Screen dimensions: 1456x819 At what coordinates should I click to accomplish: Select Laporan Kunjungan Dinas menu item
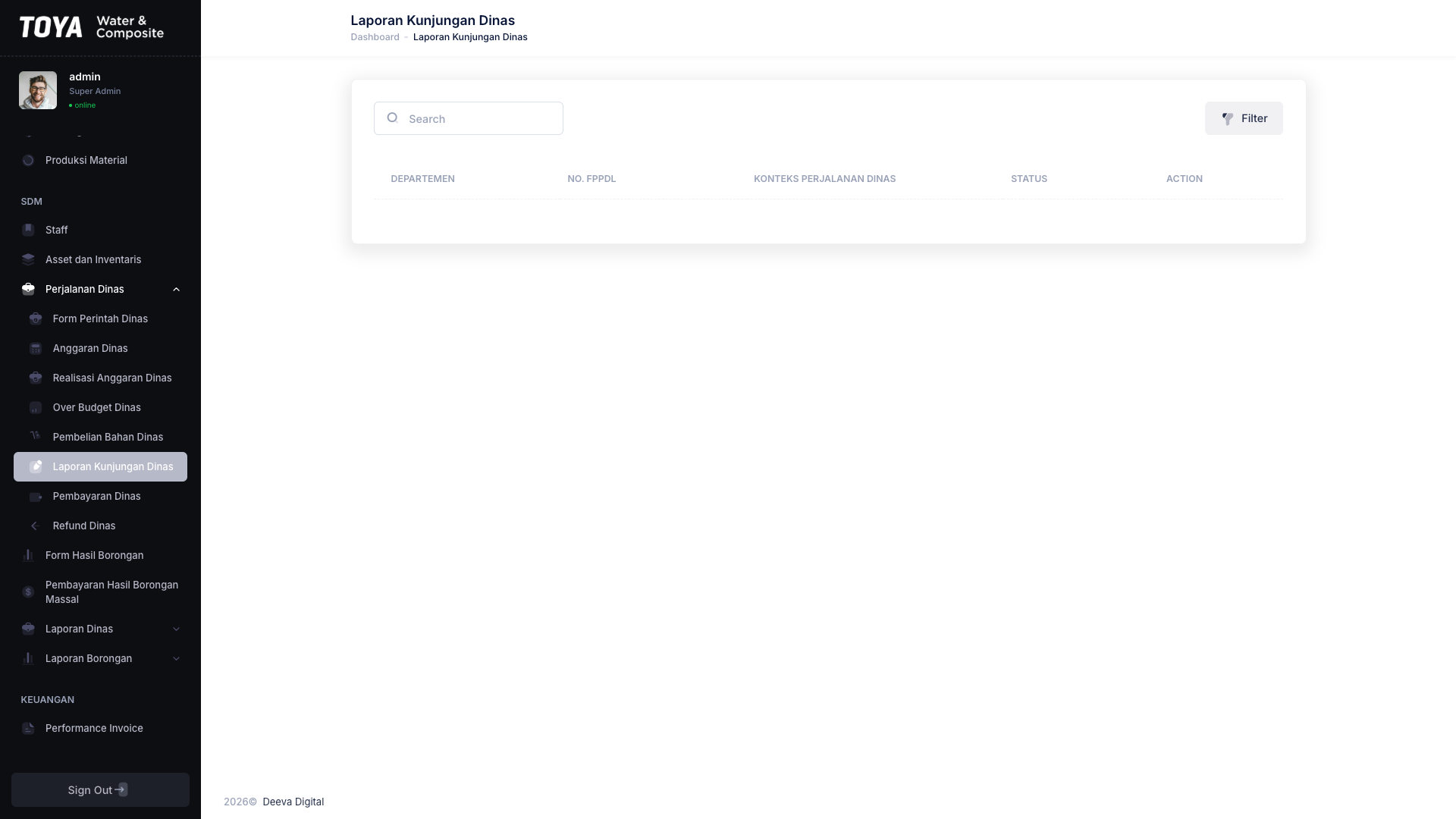(x=100, y=466)
